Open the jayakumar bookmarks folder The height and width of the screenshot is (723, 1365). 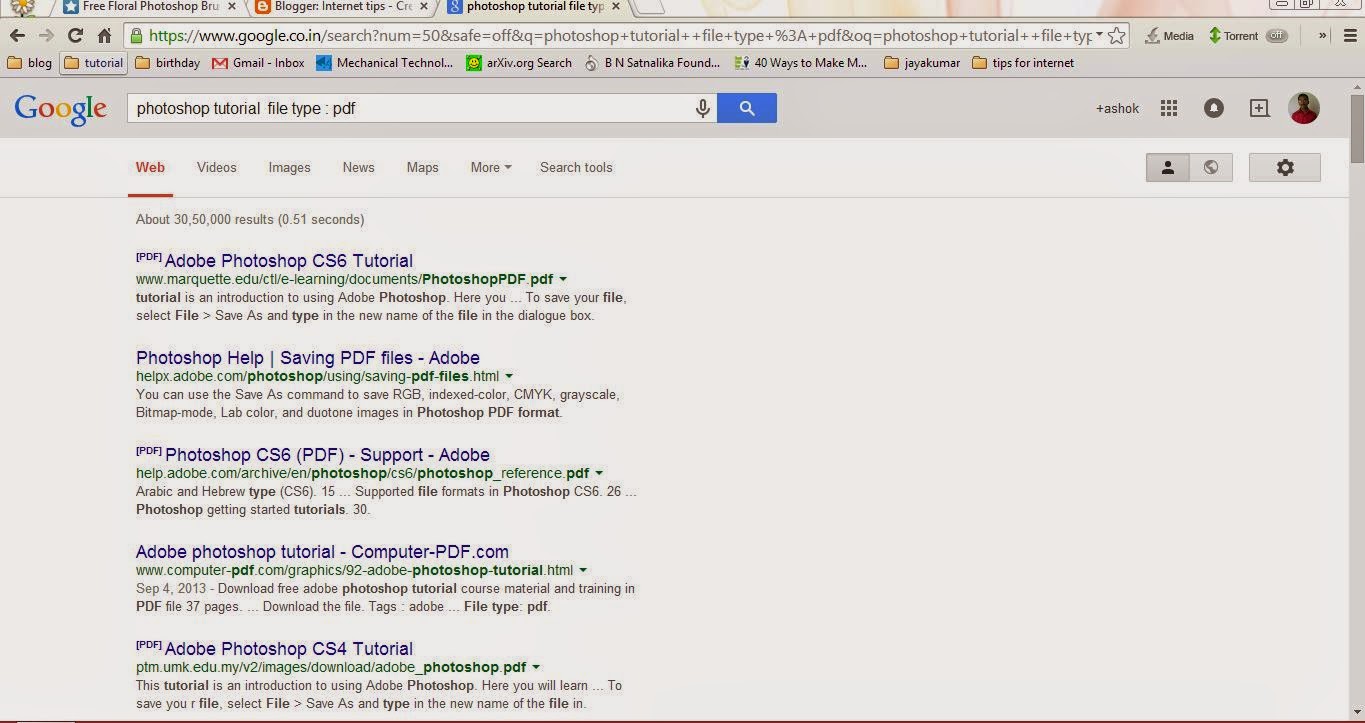click(x=923, y=63)
